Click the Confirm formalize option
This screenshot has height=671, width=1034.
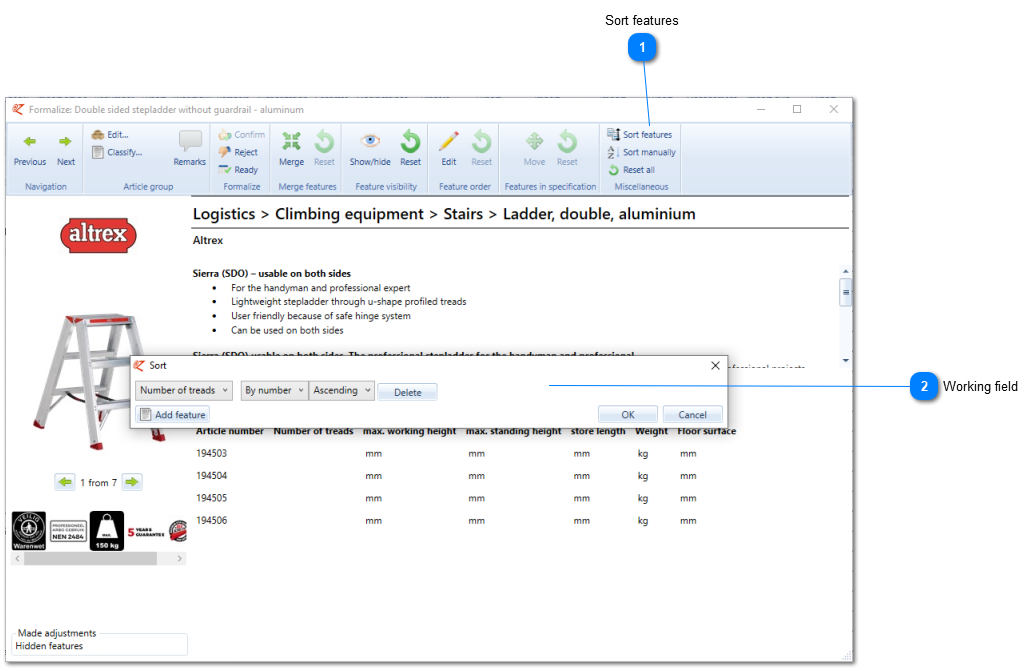(241, 134)
